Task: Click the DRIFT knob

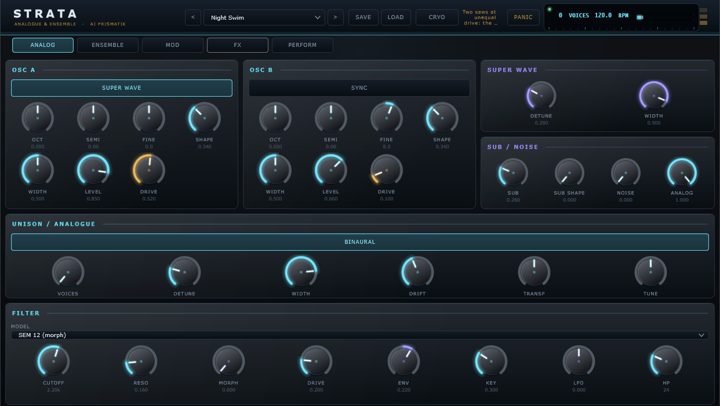Action: (x=417, y=272)
